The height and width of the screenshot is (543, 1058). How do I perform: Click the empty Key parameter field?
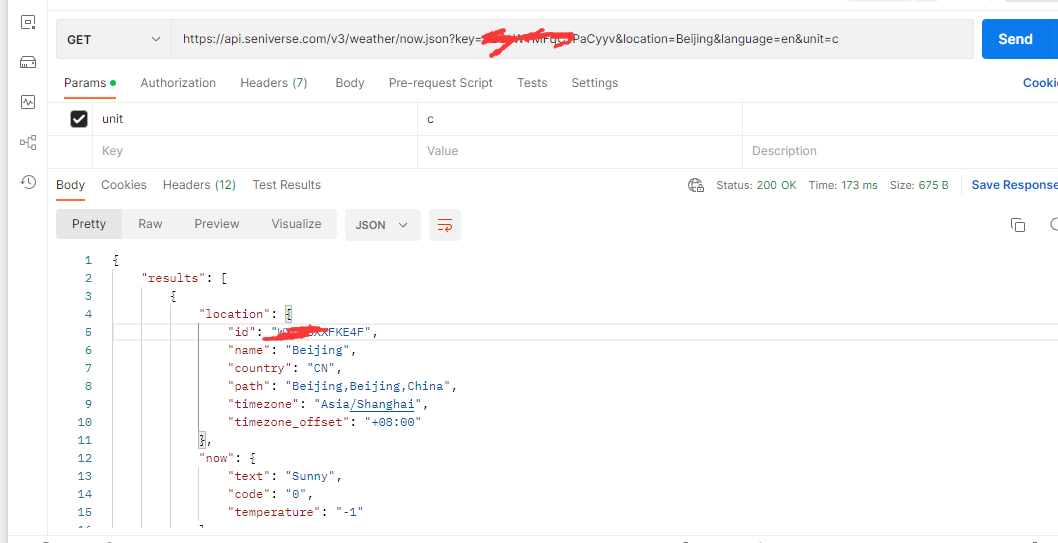click(x=255, y=151)
